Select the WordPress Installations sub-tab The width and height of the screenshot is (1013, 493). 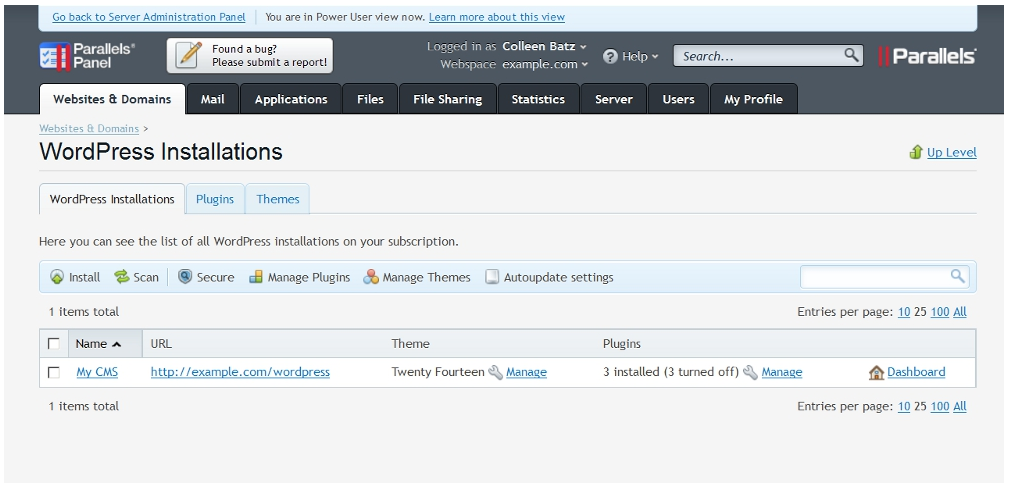point(112,199)
